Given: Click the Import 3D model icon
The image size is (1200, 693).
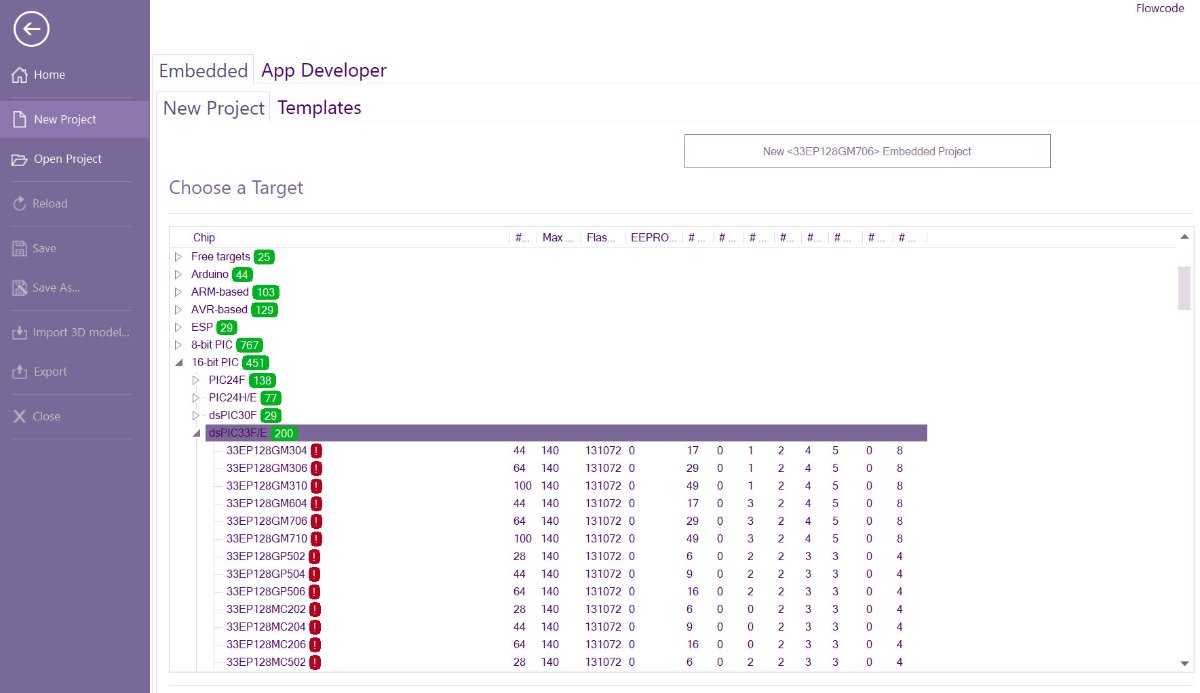Looking at the screenshot, I should [19, 332].
